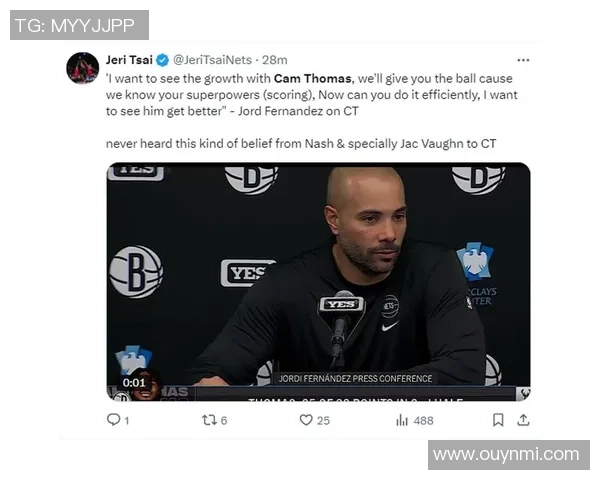This screenshot has height=480, width=600.
Task: Open Jeri Tsai's profile avatar
Action: click(83, 68)
